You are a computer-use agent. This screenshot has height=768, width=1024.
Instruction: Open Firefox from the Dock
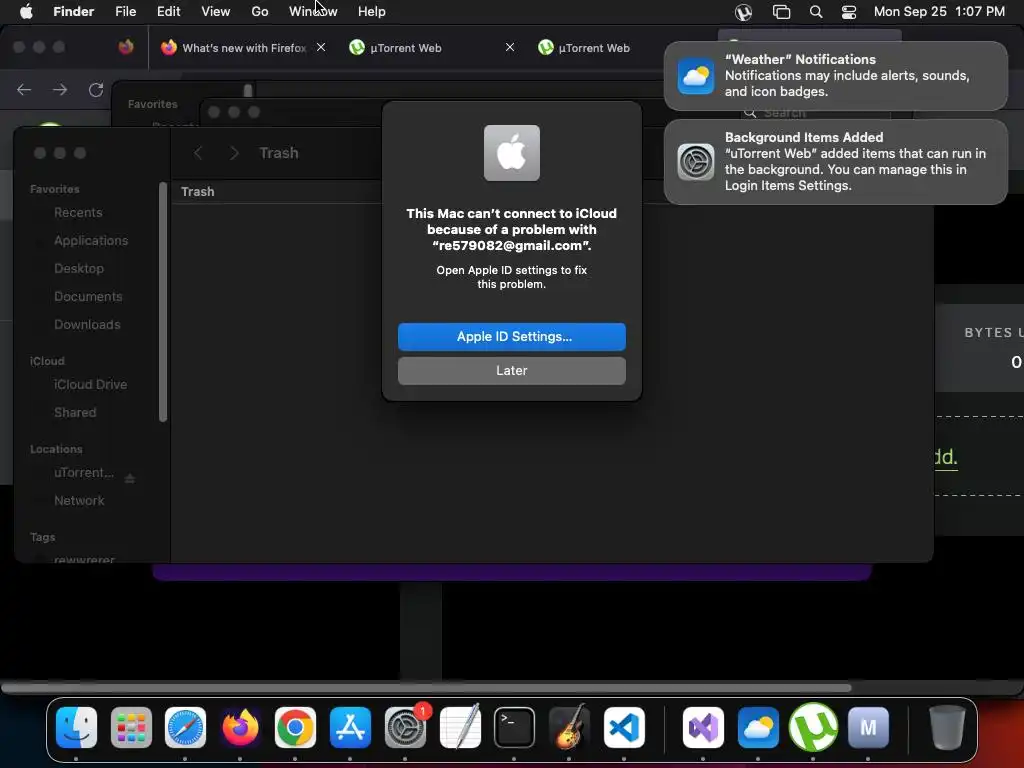click(x=240, y=727)
